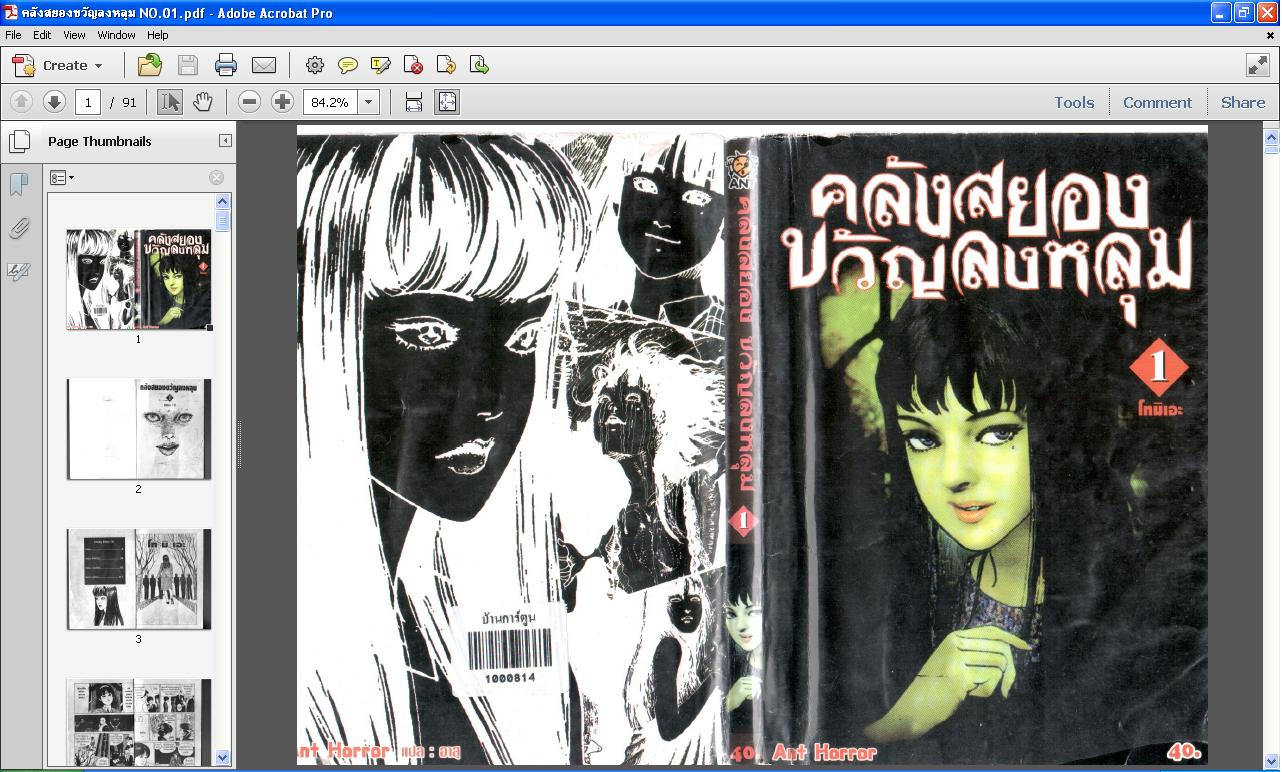
Task: Click the window title bar Acrobat icon
Action: pyautogui.click(x=10, y=12)
